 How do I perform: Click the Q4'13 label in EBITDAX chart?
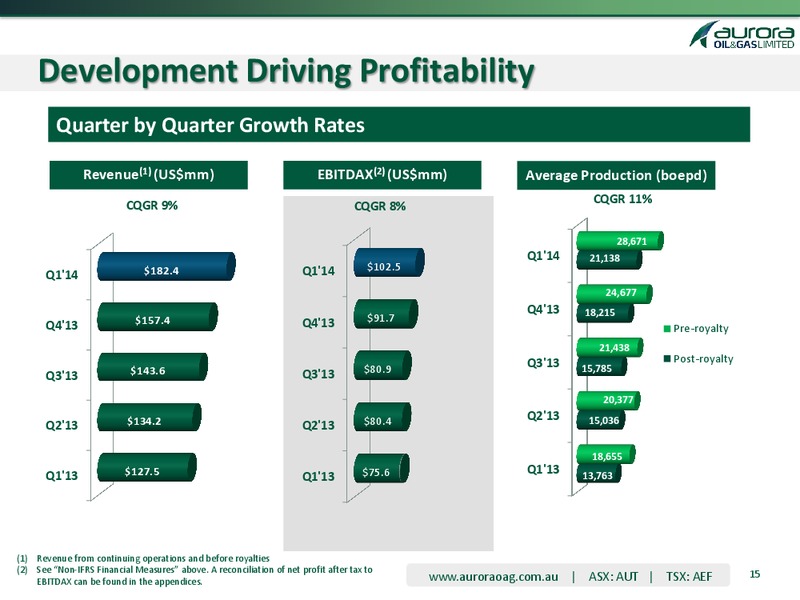click(318, 322)
